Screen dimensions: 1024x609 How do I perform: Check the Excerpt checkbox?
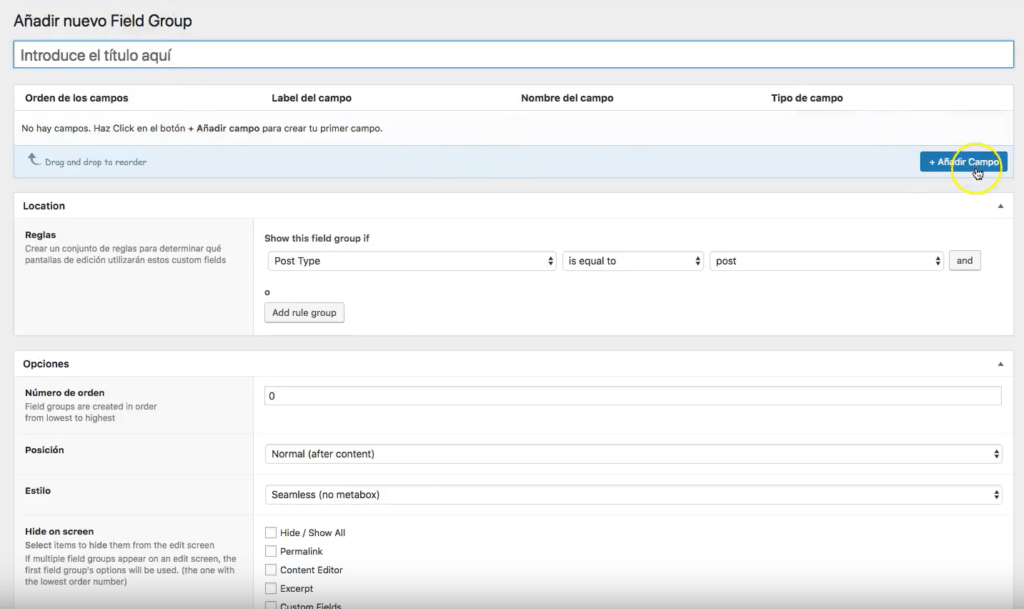(x=270, y=589)
